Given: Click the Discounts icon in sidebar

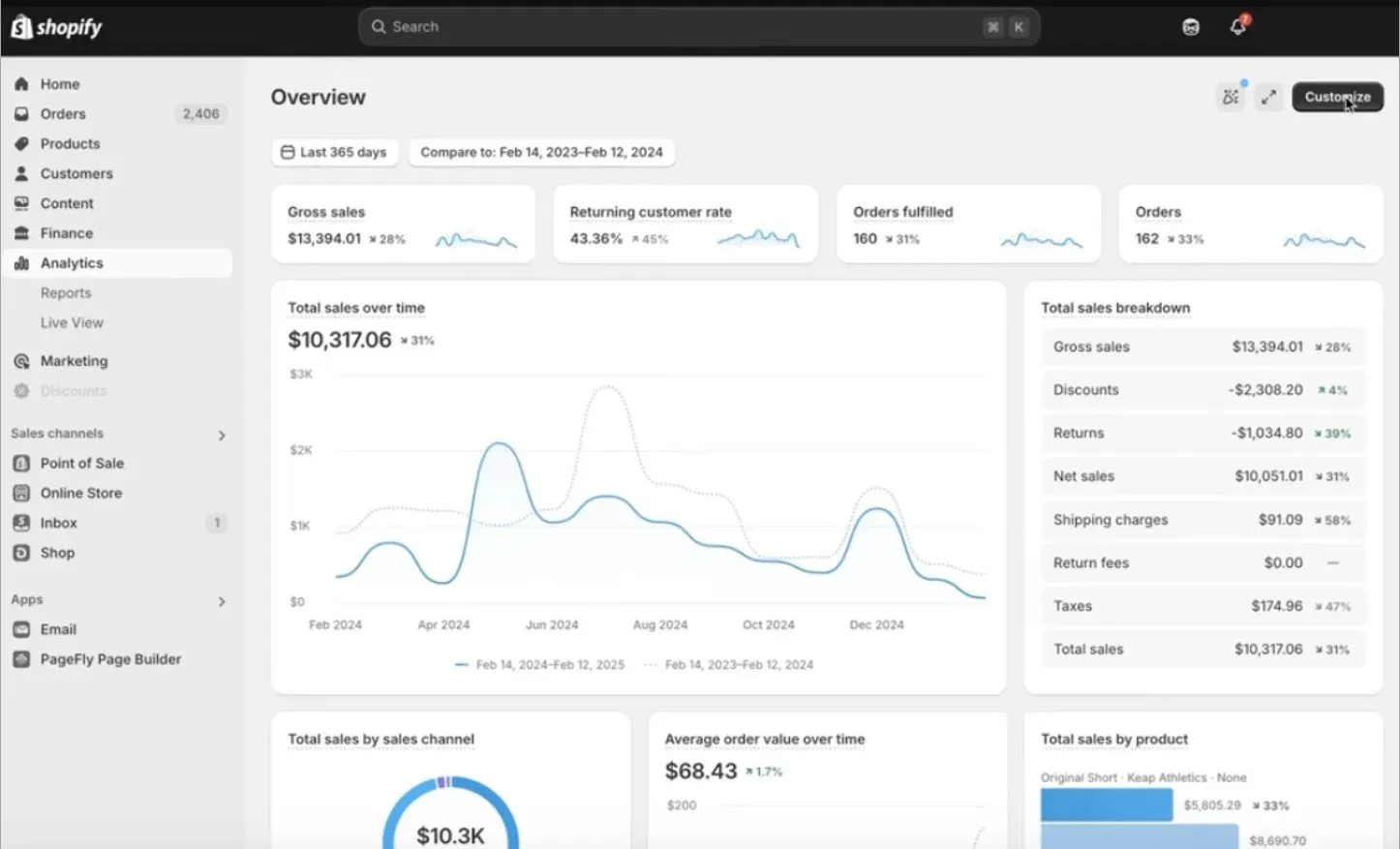Looking at the screenshot, I should point(21,391).
